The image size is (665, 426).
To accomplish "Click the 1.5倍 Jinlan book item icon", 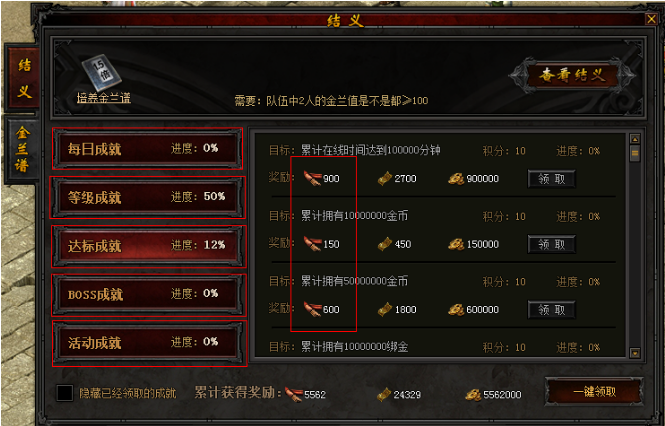I will tap(102, 73).
